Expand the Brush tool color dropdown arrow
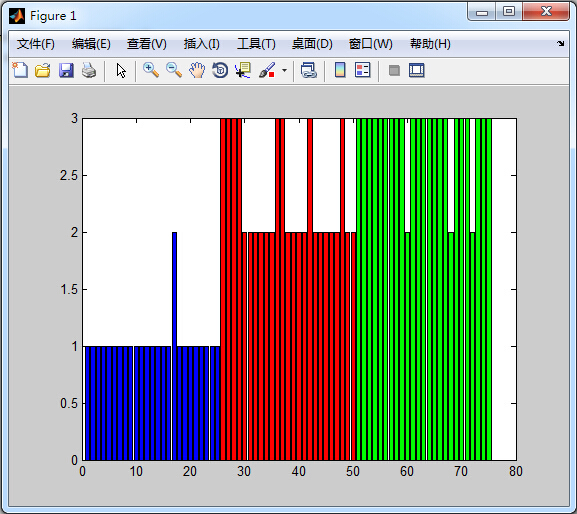This screenshot has width=577, height=514. coord(284,70)
